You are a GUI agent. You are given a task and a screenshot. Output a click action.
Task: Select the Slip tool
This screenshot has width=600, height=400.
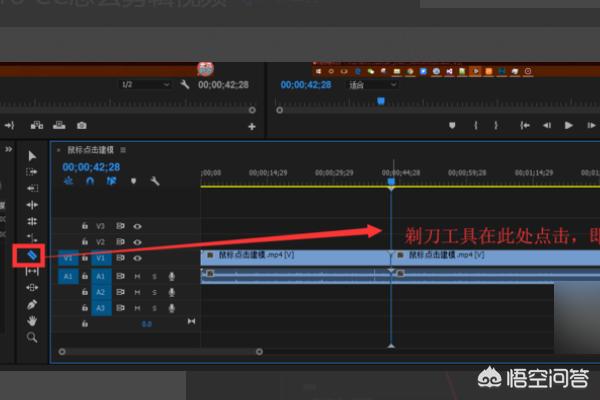(x=32, y=271)
